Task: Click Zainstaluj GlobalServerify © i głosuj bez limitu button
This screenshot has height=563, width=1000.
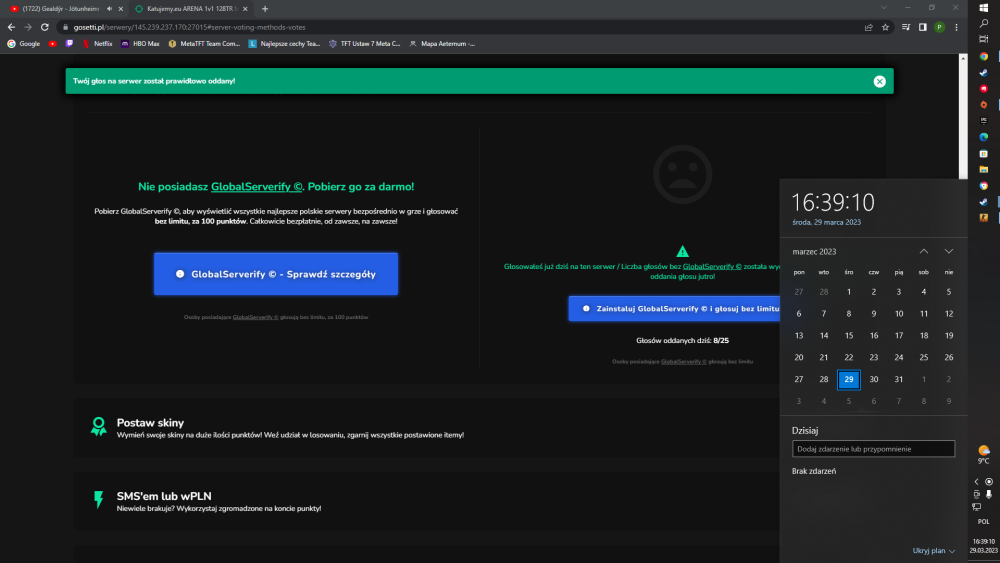Action: click(x=674, y=309)
